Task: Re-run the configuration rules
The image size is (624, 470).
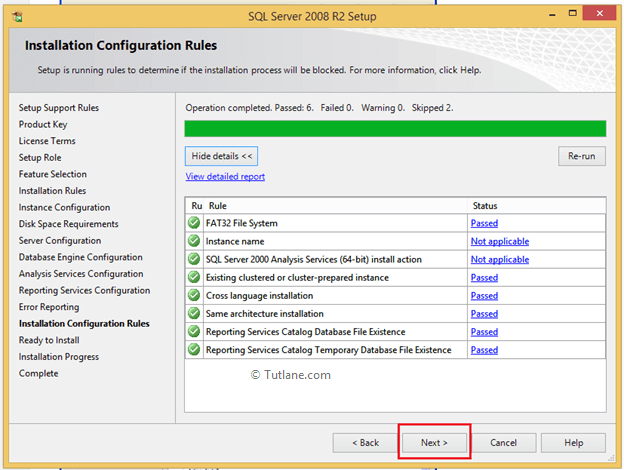Action: point(581,156)
